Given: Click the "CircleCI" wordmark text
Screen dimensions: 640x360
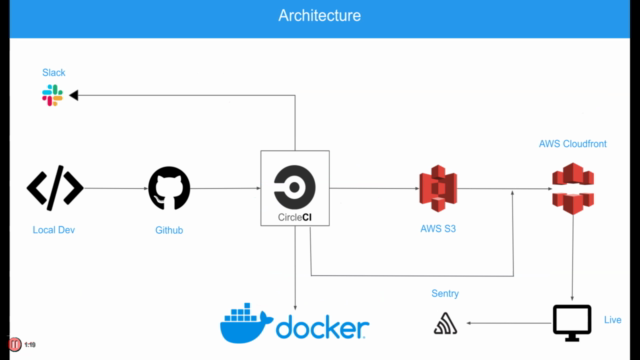Looking at the screenshot, I should coord(295,218).
